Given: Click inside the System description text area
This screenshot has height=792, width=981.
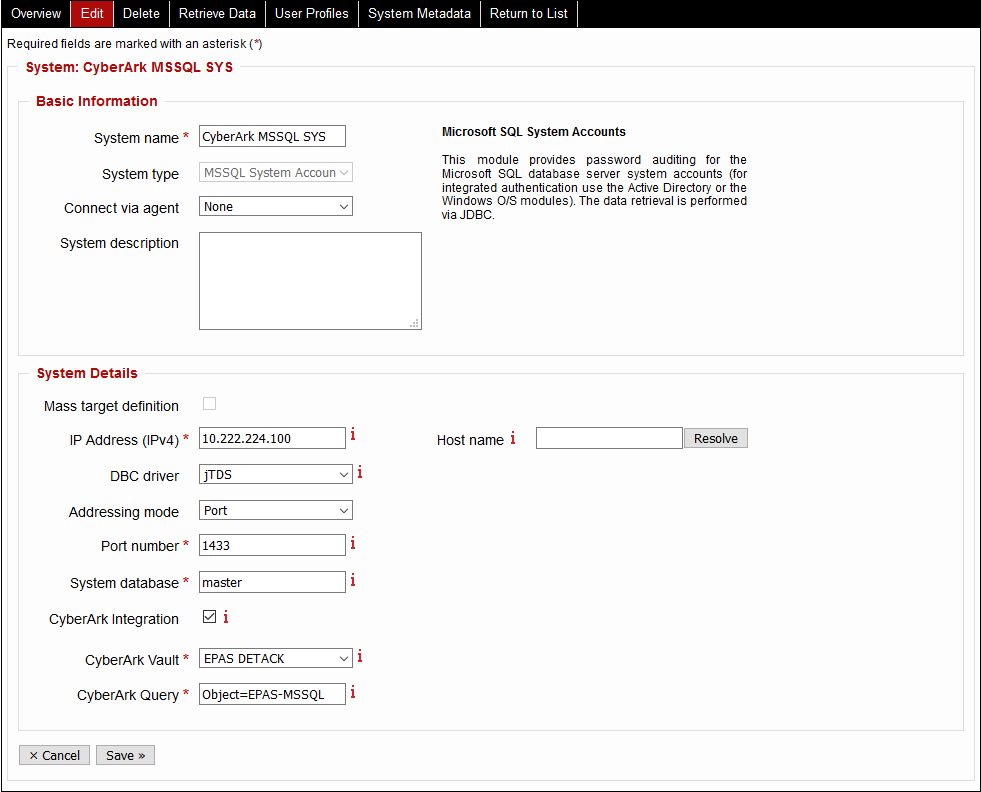Looking at the screenshot, I should [310, 280].
